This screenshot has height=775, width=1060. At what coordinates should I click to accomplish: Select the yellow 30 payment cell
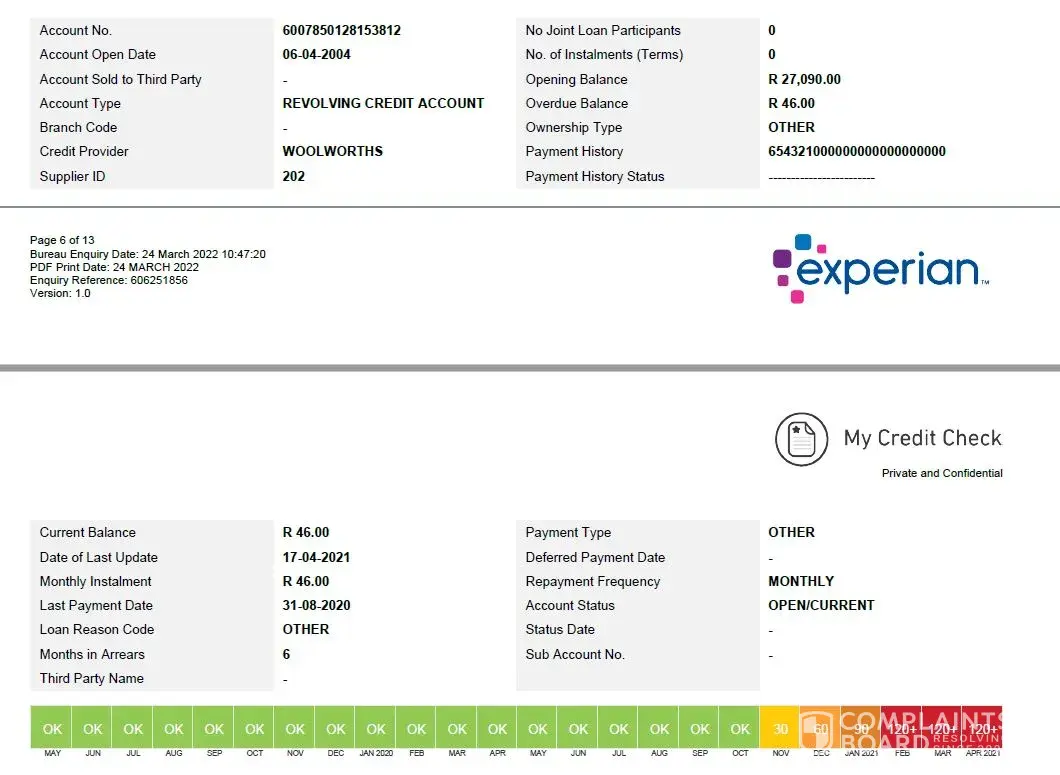(780, 729)
